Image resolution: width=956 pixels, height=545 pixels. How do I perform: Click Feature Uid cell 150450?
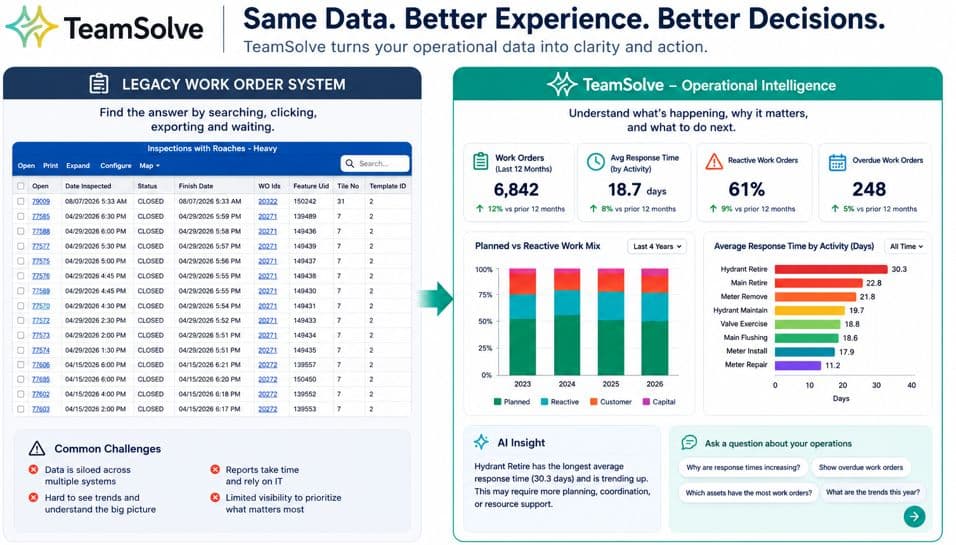(305, 379)
